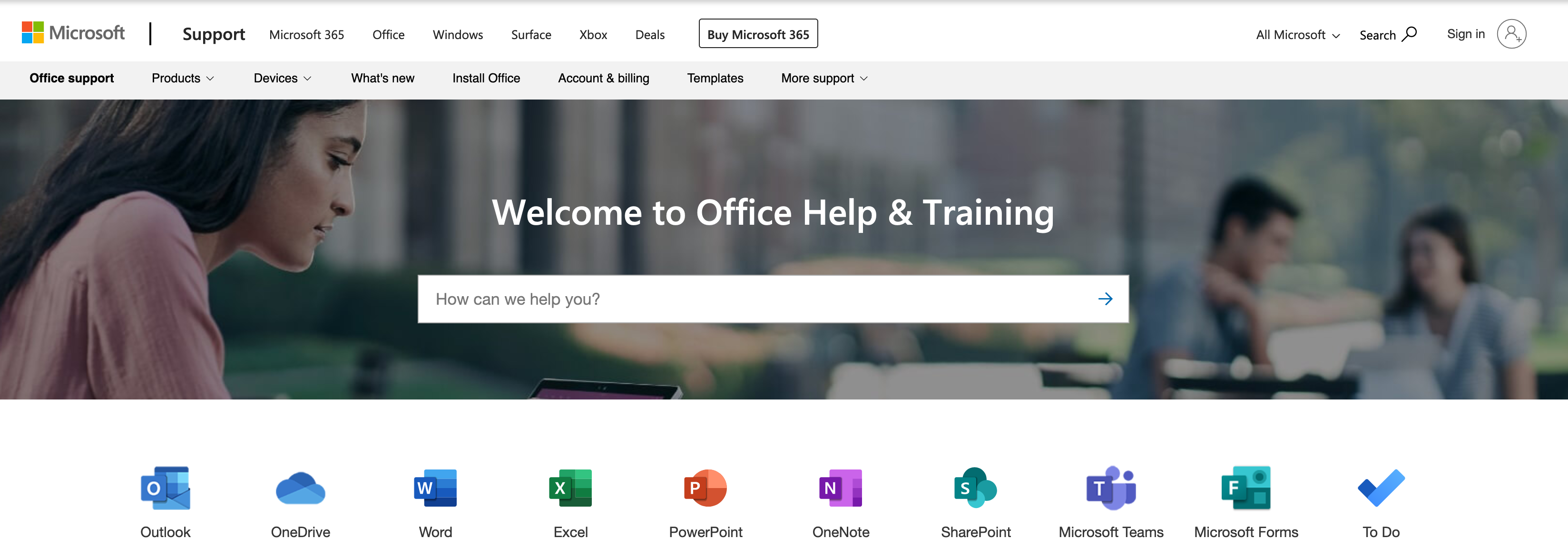This screenshot has height=559, width=1568.
Task: Open the Microsoft Forms icon
Action: (x=1246, y=488)
